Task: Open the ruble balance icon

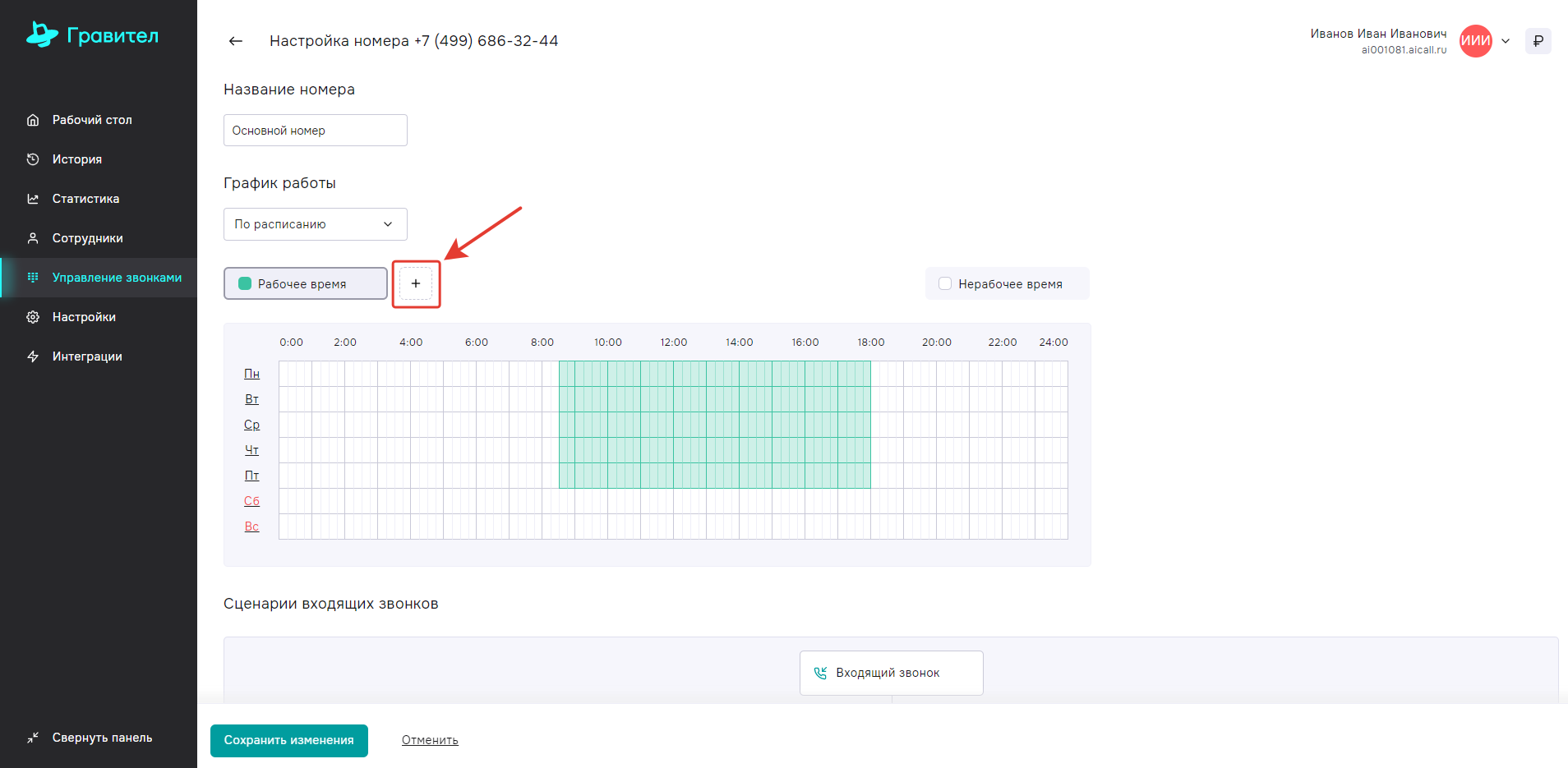Action: 1538,41
